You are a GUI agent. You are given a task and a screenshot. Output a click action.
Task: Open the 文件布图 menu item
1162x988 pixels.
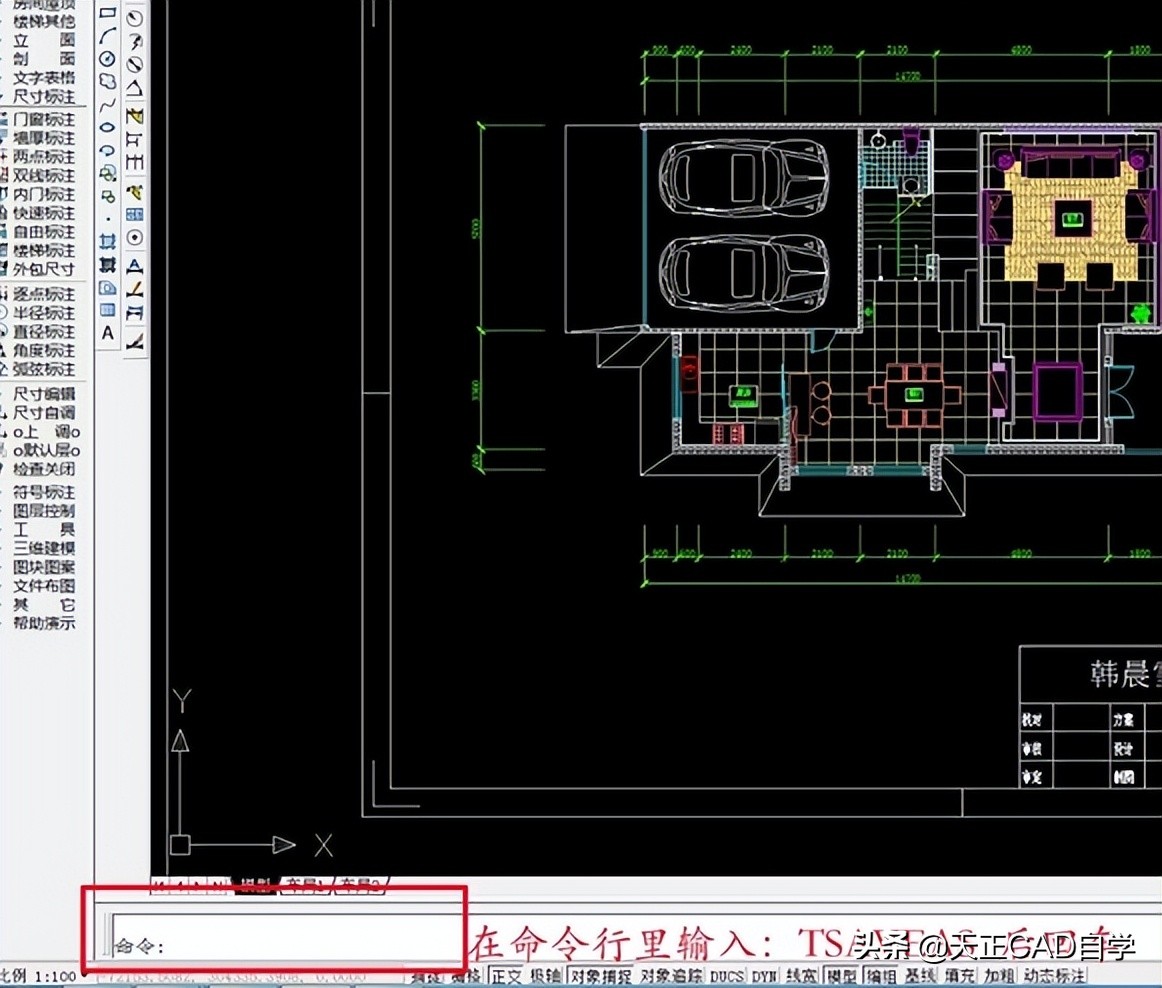[42, 586]
